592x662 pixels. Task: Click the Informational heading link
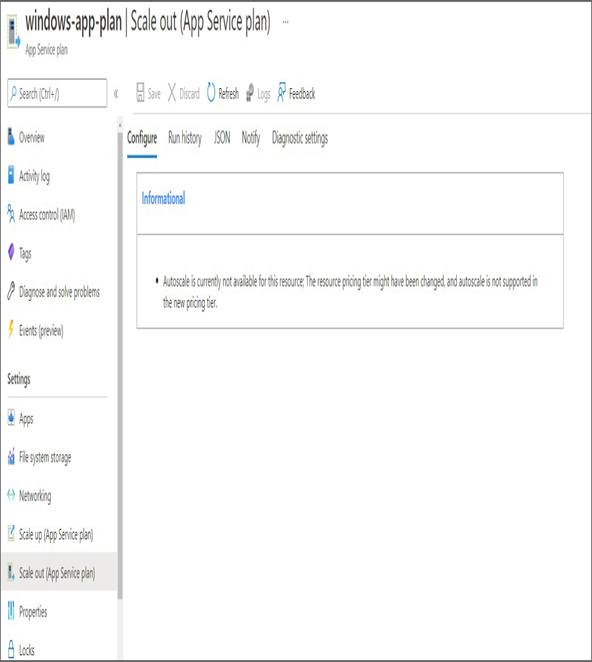(163, 198)
